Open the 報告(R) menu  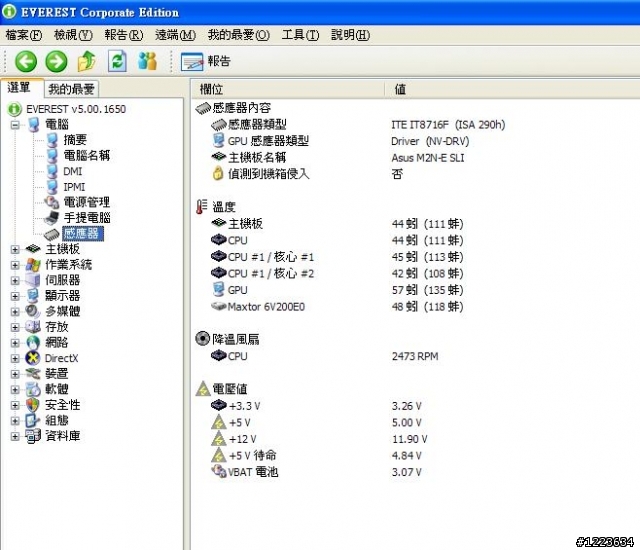click(124, 35)
